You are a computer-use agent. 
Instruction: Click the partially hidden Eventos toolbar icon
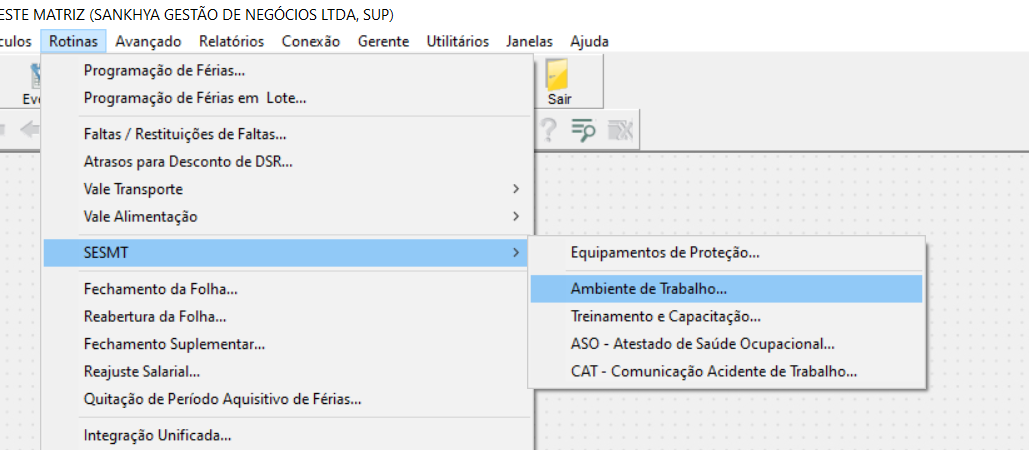pyautogui.click(x=32, y=84)
